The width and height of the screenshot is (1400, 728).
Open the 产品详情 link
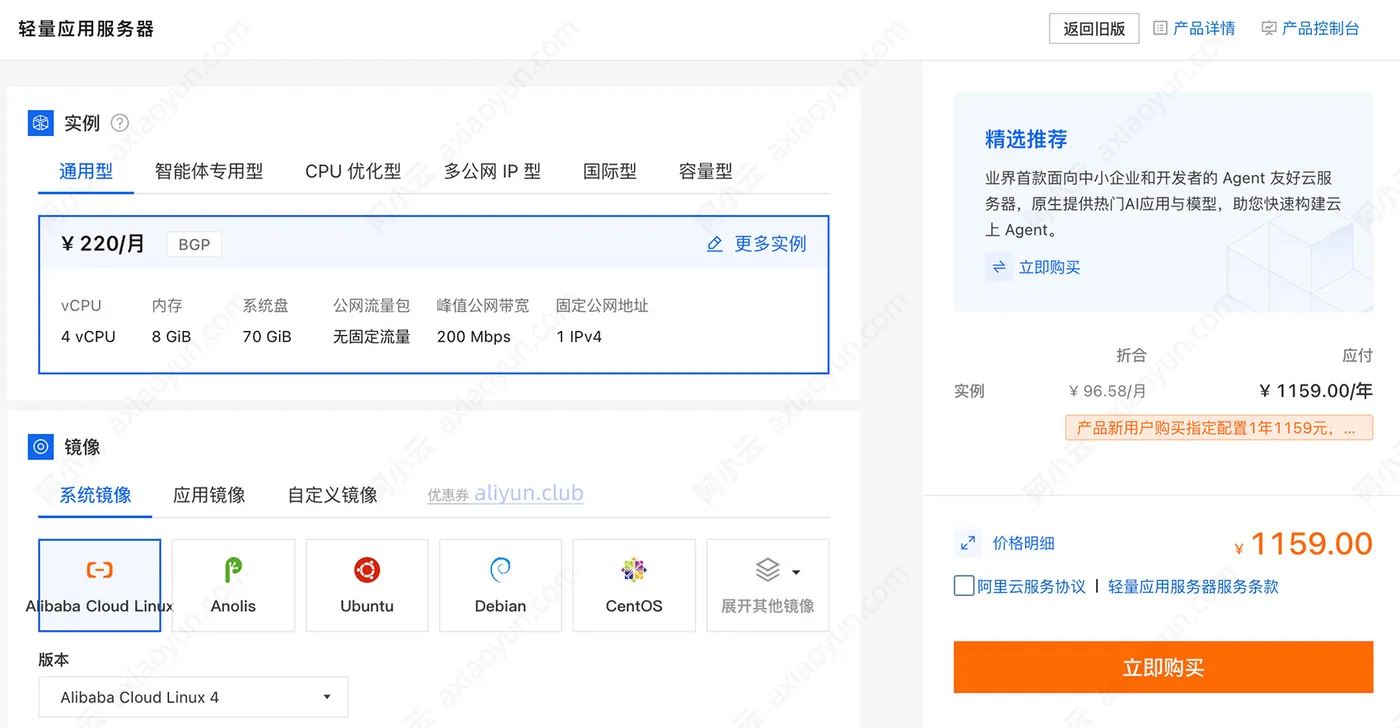1204,28
